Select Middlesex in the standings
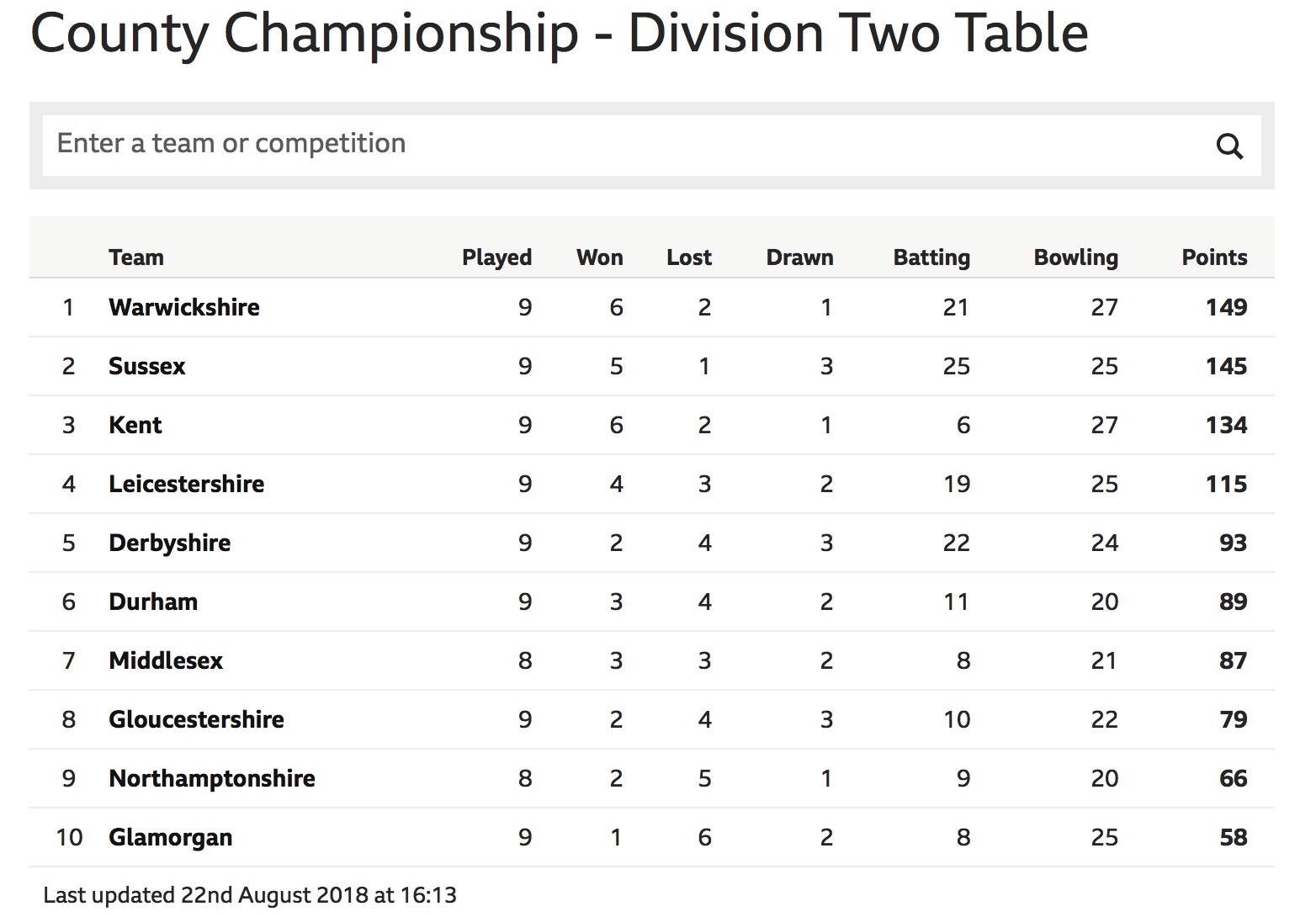 click(x=166, y=660)
